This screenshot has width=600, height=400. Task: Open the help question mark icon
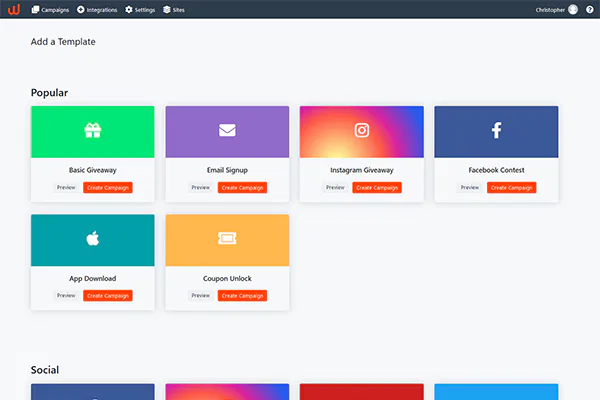[590, 9]
